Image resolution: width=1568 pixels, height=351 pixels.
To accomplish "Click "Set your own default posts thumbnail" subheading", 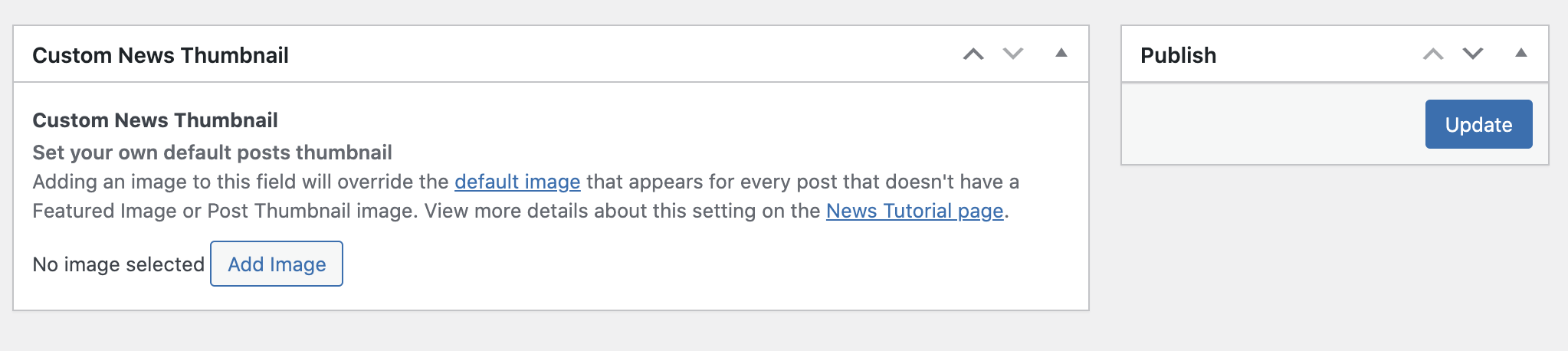I will 212,153.
